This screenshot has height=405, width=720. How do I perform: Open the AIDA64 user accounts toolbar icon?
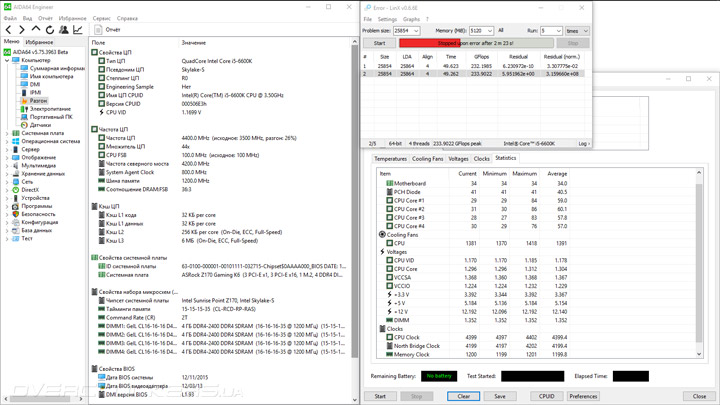[x=64, y=30]
